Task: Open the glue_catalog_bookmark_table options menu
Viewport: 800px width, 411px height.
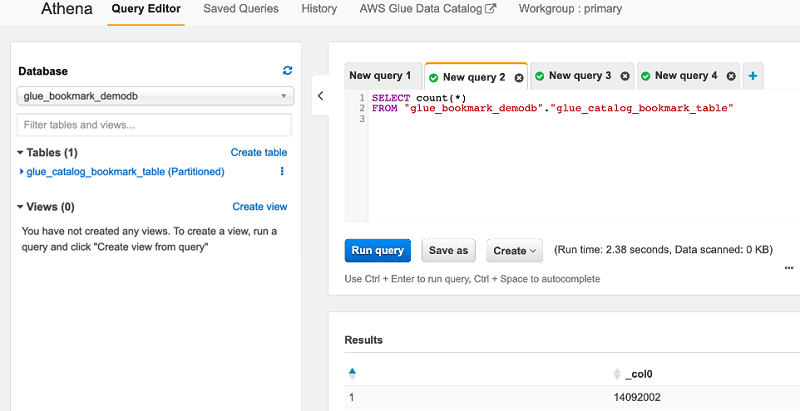Action: point(282,172)
